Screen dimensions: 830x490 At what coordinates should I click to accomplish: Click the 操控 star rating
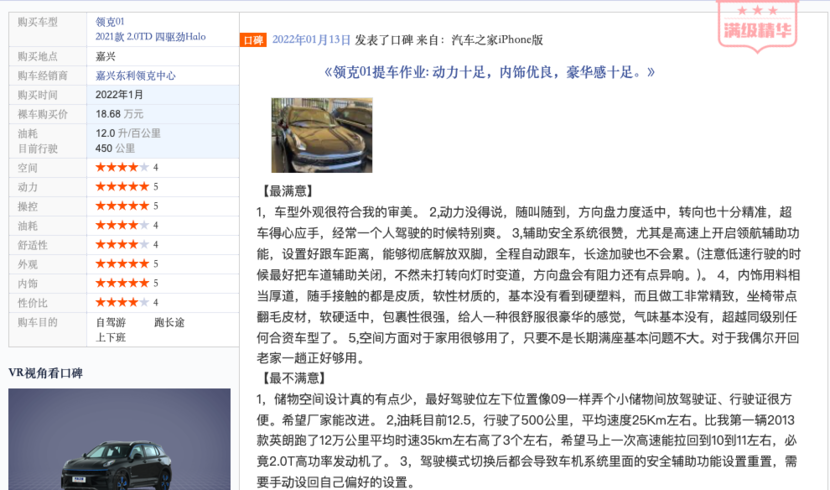click(x=122, y=206)
